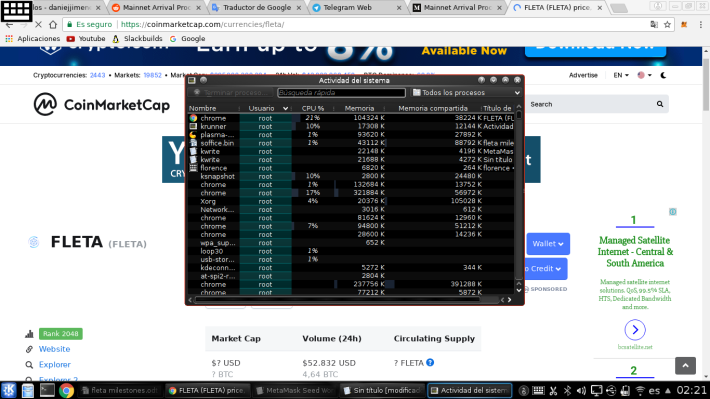Click the scroll-to-top arrow button

coord(685,365)
